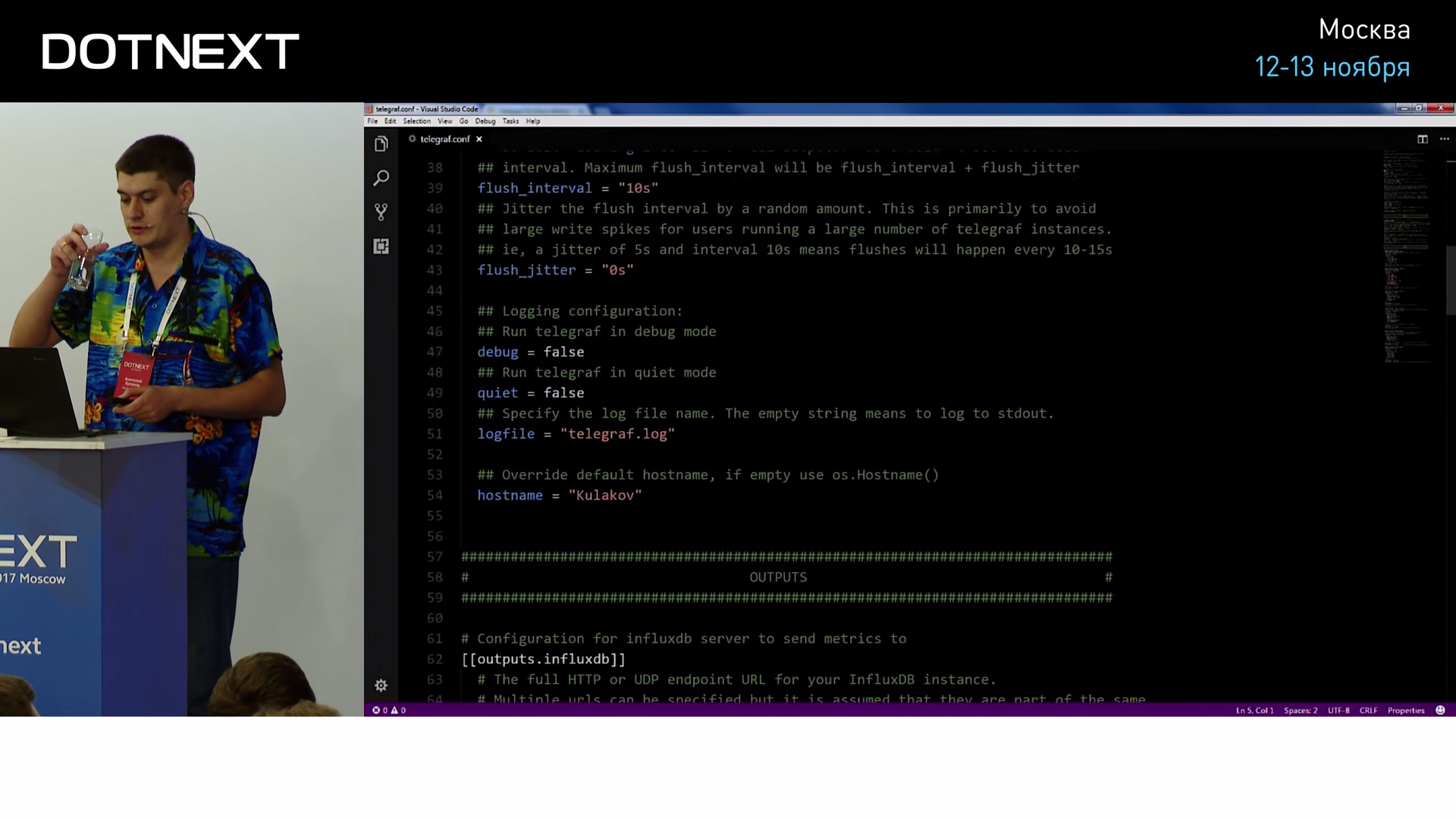1456x819 pixels.
Task: Change file encoding via UTF-8
Action: [1338, 711]
